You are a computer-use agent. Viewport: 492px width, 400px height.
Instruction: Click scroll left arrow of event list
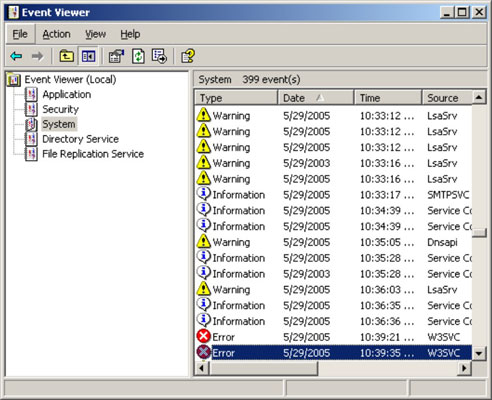(202, 368)
